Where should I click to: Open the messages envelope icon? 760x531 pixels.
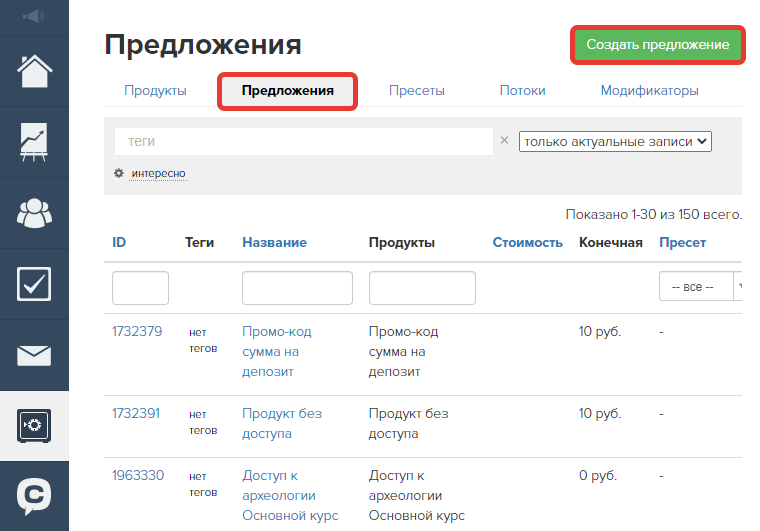[34, 355]
